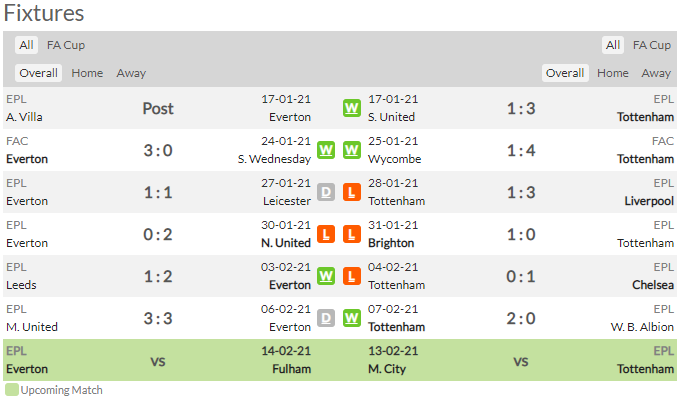
Task: Click the W badge next to Tottenham 07-02-21
Action: [352, 318]
